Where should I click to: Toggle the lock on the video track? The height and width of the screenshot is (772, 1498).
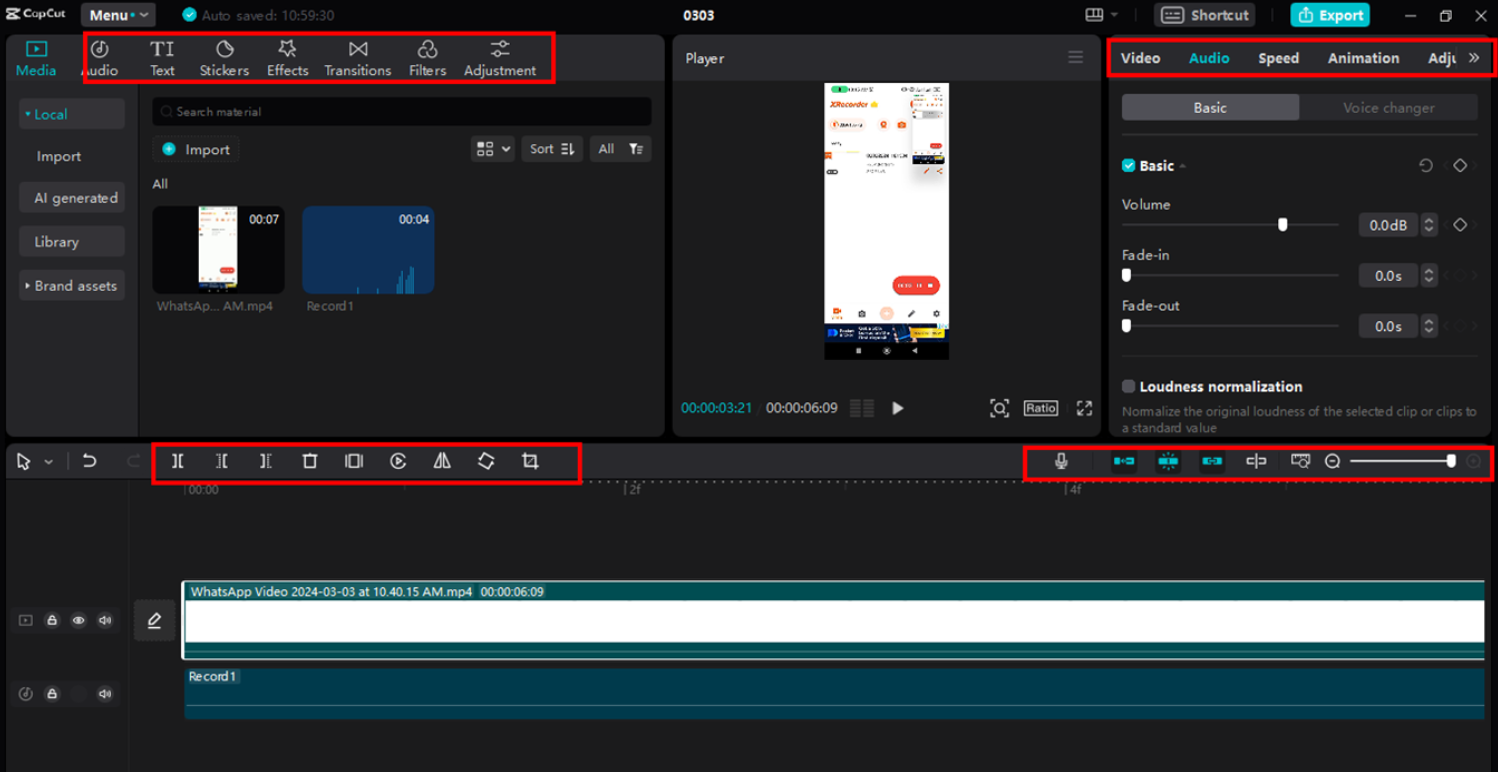pyautogui.click(x=52, y=620)
